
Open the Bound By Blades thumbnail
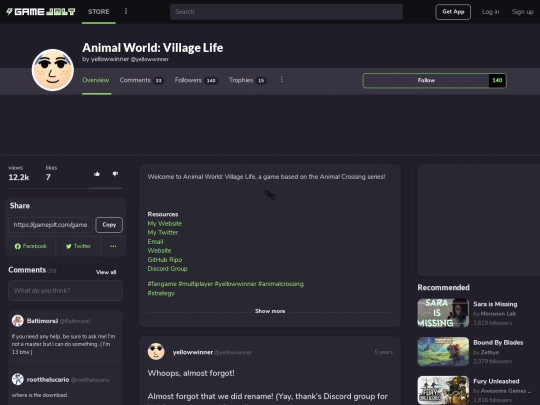443,351
